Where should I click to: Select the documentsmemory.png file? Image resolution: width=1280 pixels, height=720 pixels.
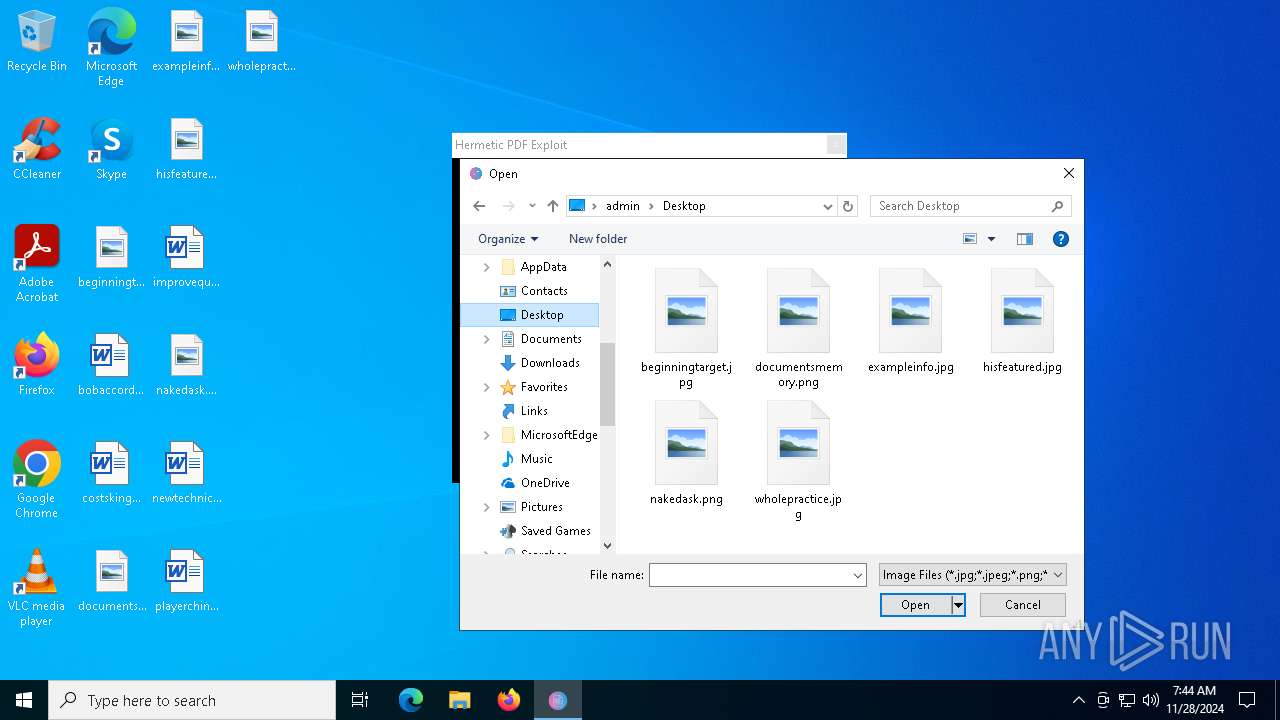(x=798, y=328)
